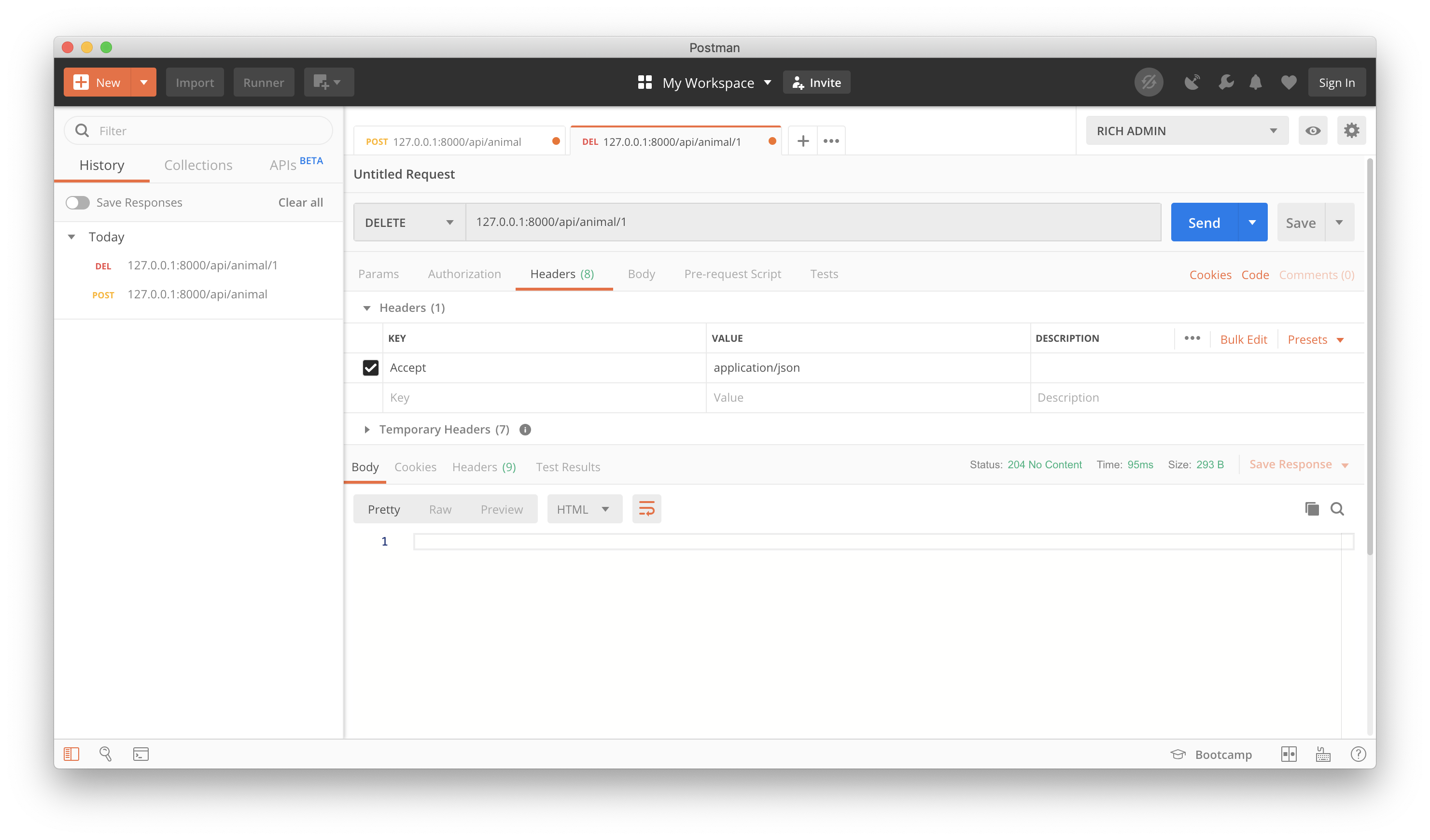This screenshot has height=840, width=1430.
Task: Click the history Filter search field
Action: click(198, 130)
